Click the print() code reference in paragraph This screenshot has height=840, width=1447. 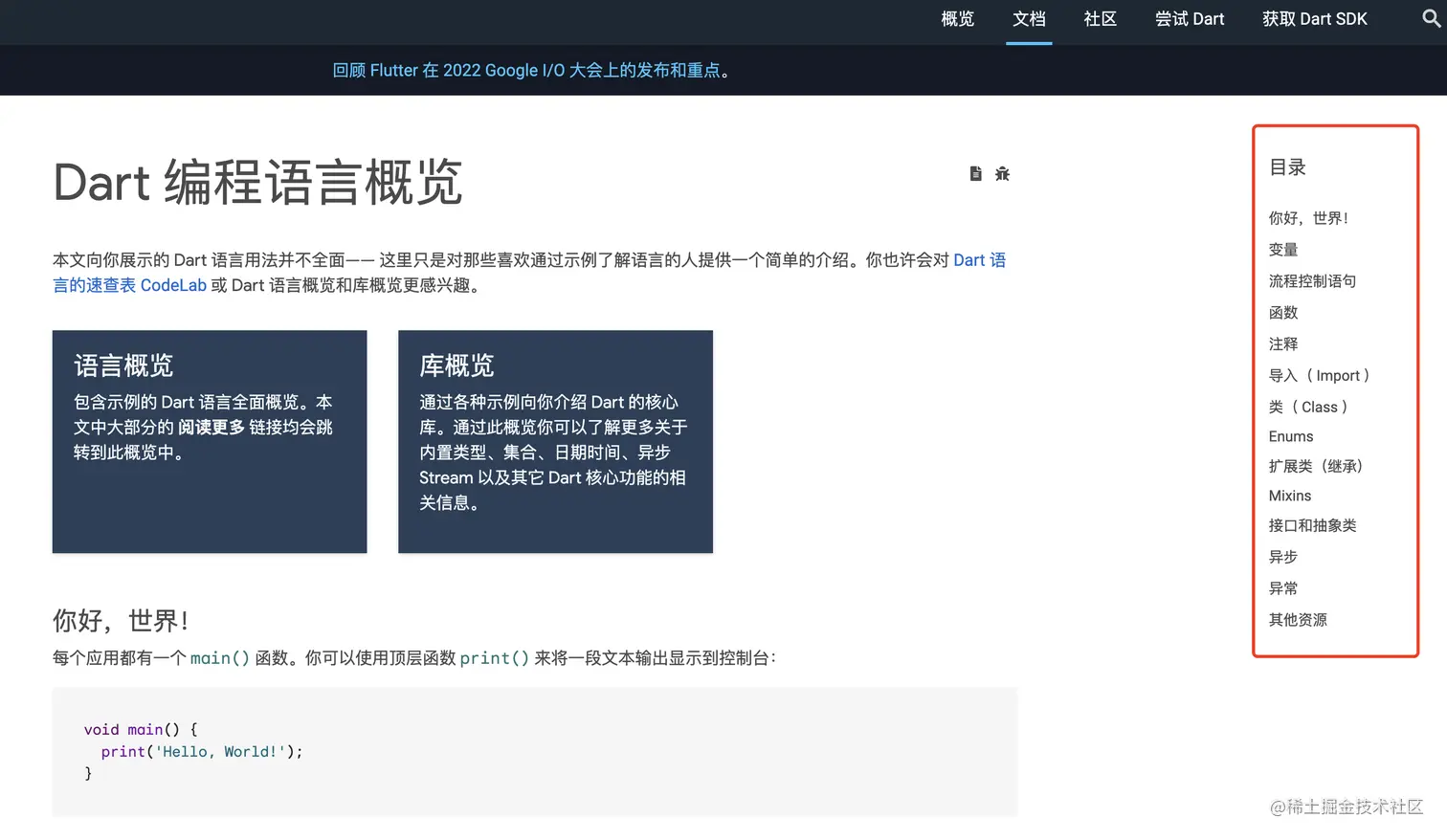pos(495,658)
